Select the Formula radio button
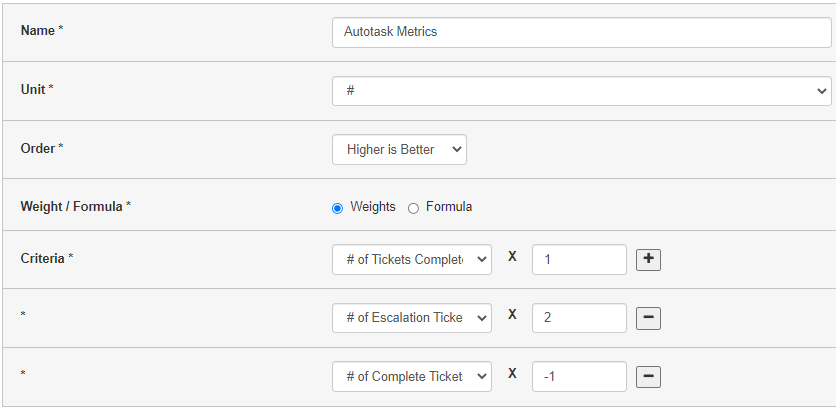Image resolution: width=836 pixels, height=410 pixels. point(413,208)
